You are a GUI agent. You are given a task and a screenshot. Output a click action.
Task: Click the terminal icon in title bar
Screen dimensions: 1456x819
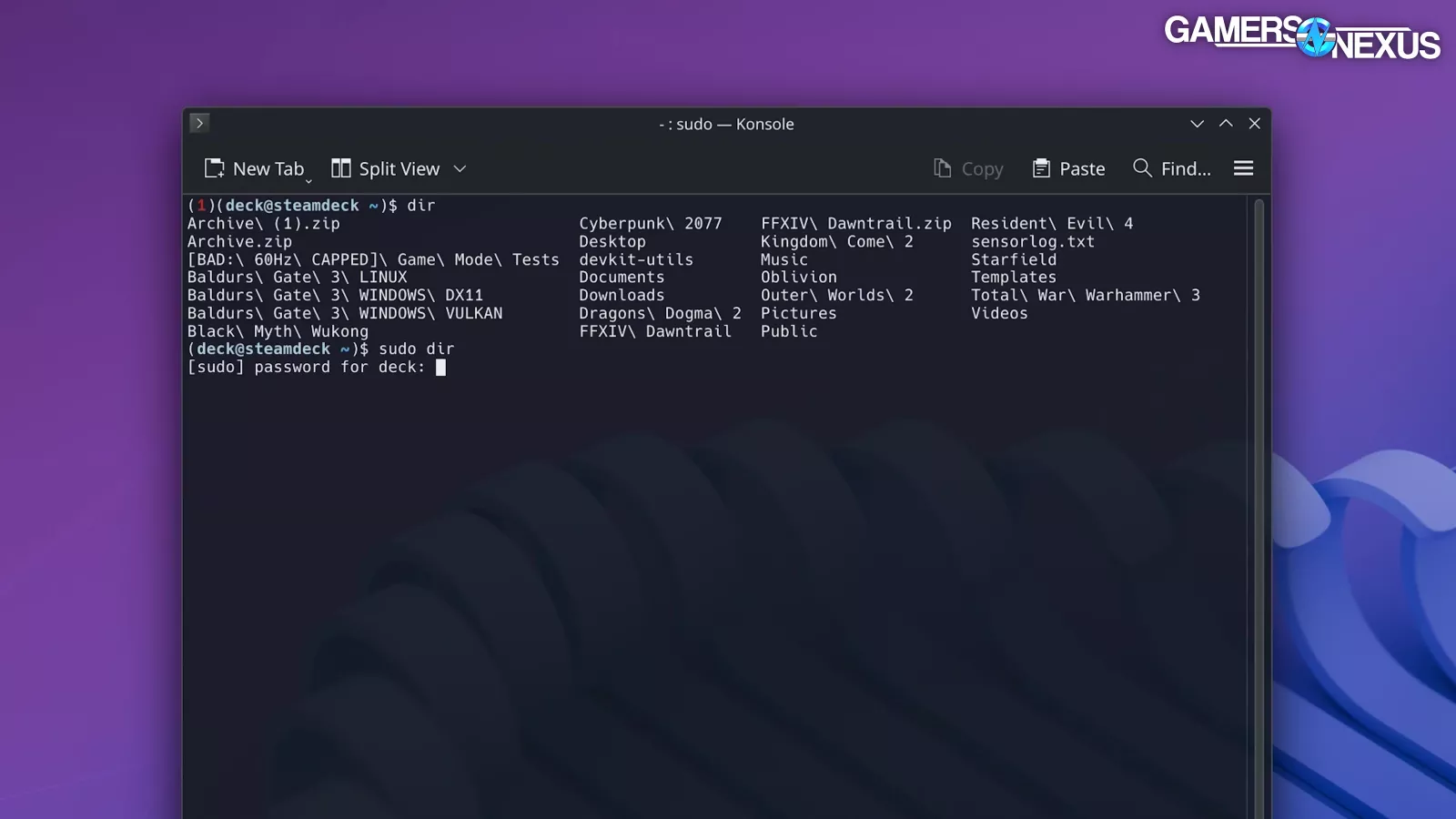pyautogui.click(x=199, y=123)
